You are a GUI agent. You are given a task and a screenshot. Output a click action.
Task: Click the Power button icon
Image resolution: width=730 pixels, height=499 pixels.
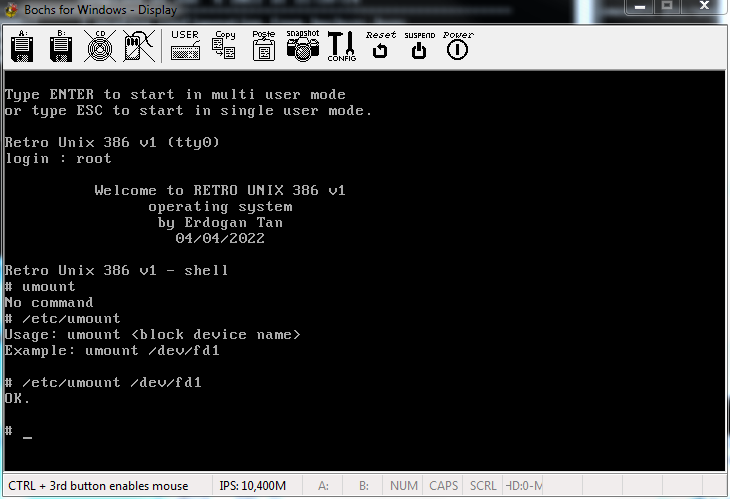[458, 46]
